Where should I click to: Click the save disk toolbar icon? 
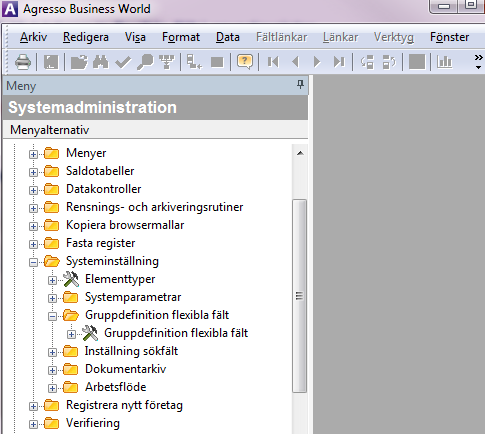coord(51,62)
